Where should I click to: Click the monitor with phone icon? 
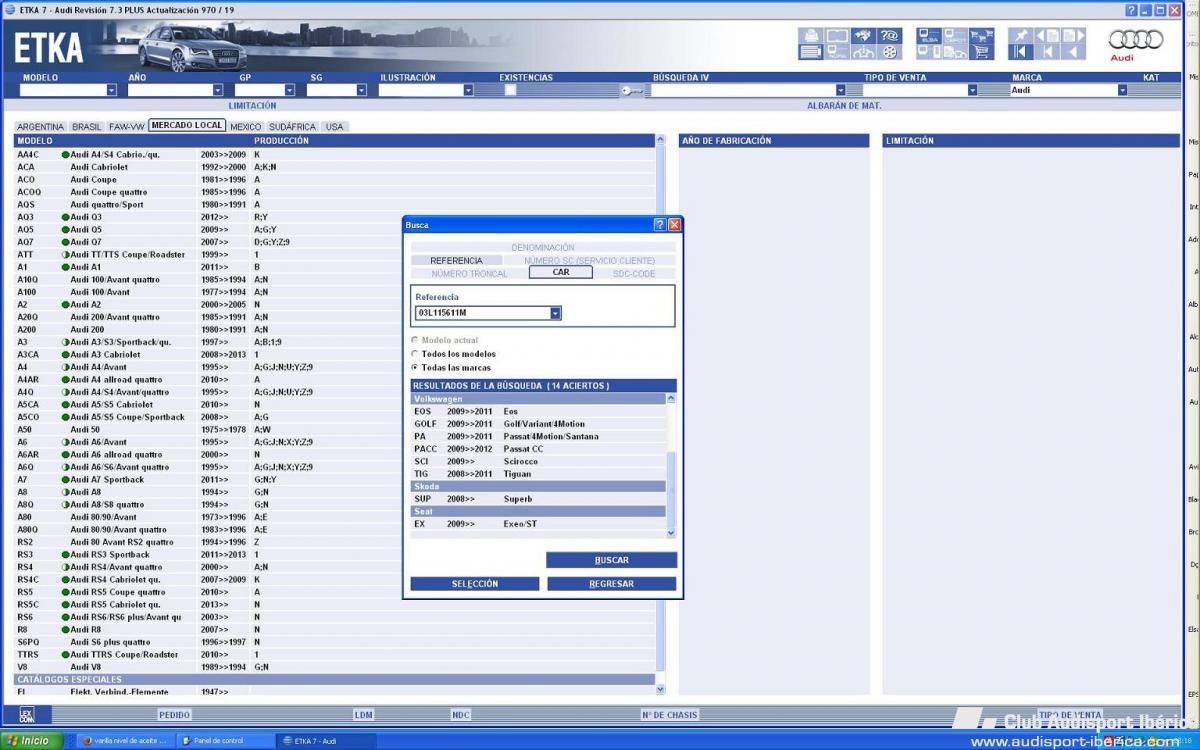[929, 52]
